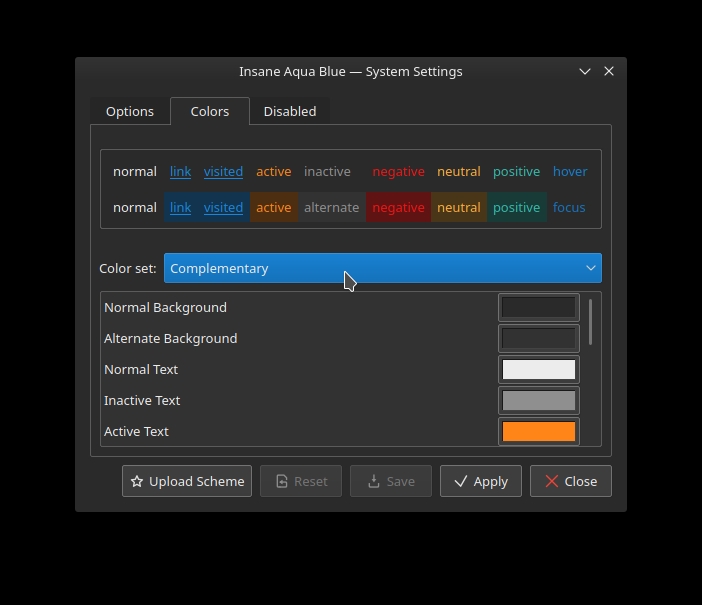This screenshot has height=605, width=702.
Task: Click top-row 'neutral' preview text
Action: tap(459, 172)
